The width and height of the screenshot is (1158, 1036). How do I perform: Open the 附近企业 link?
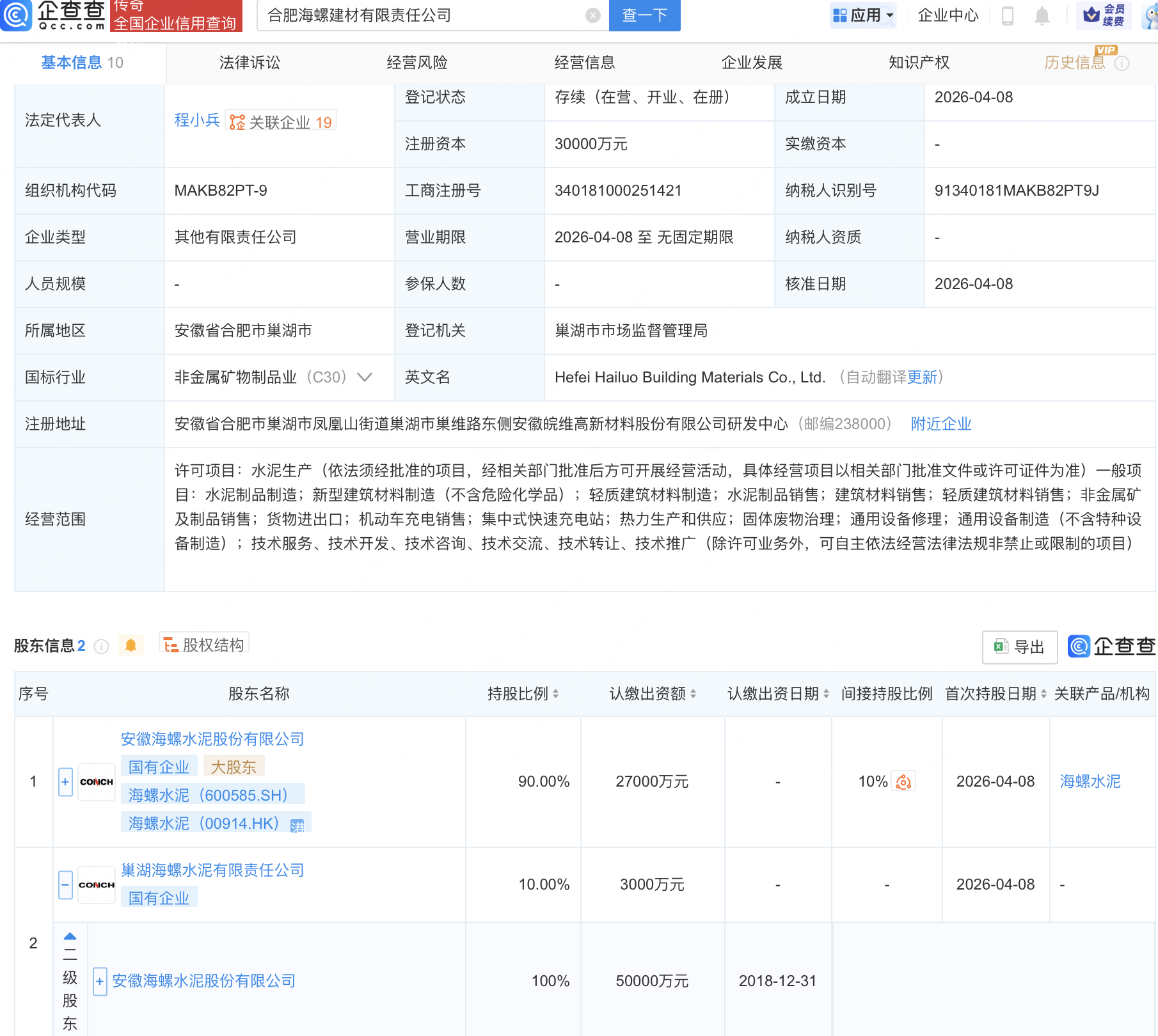[x=940, y=424]
